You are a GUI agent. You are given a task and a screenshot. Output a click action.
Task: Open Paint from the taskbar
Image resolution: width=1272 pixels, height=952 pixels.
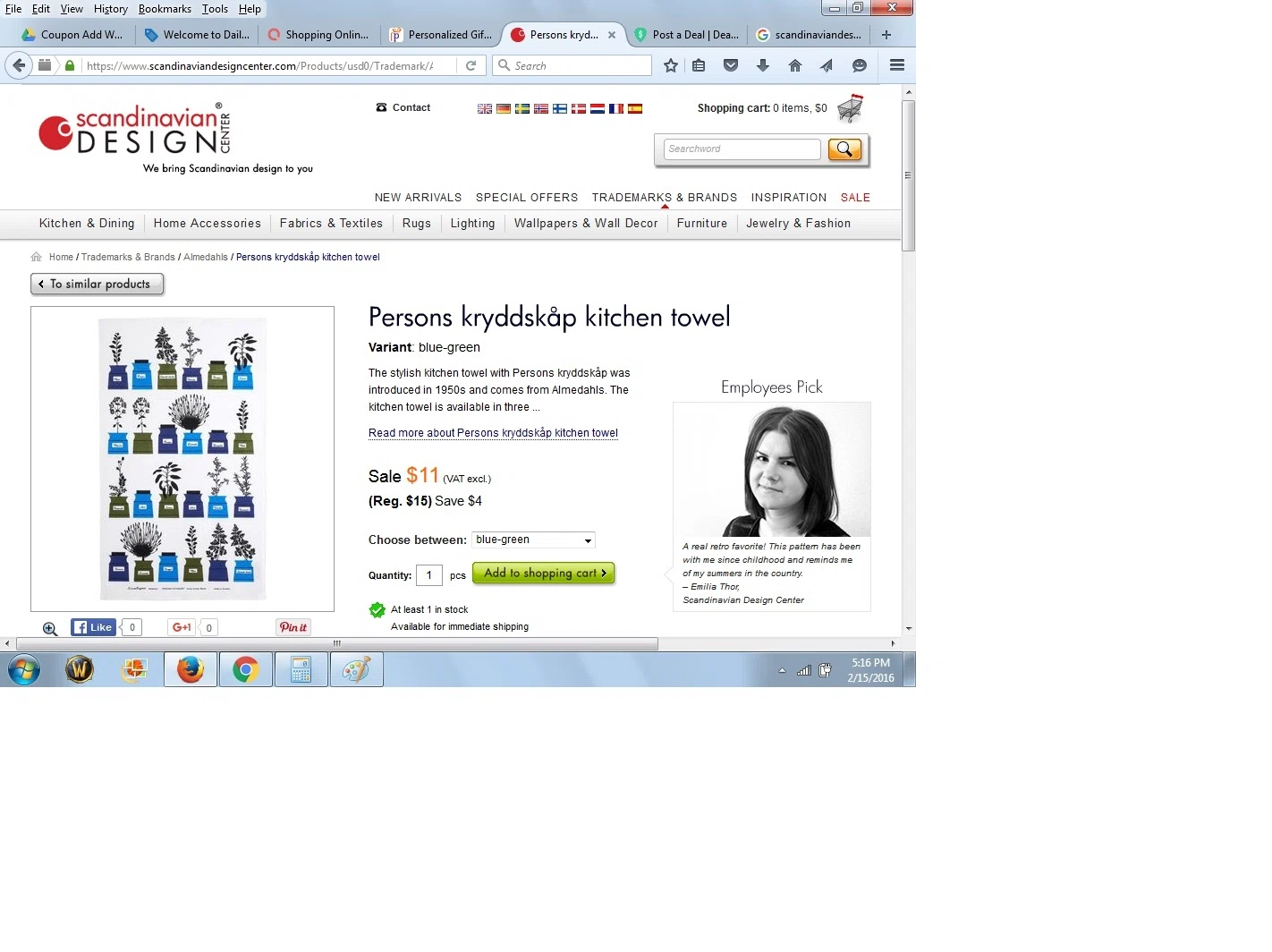point(357,669)
